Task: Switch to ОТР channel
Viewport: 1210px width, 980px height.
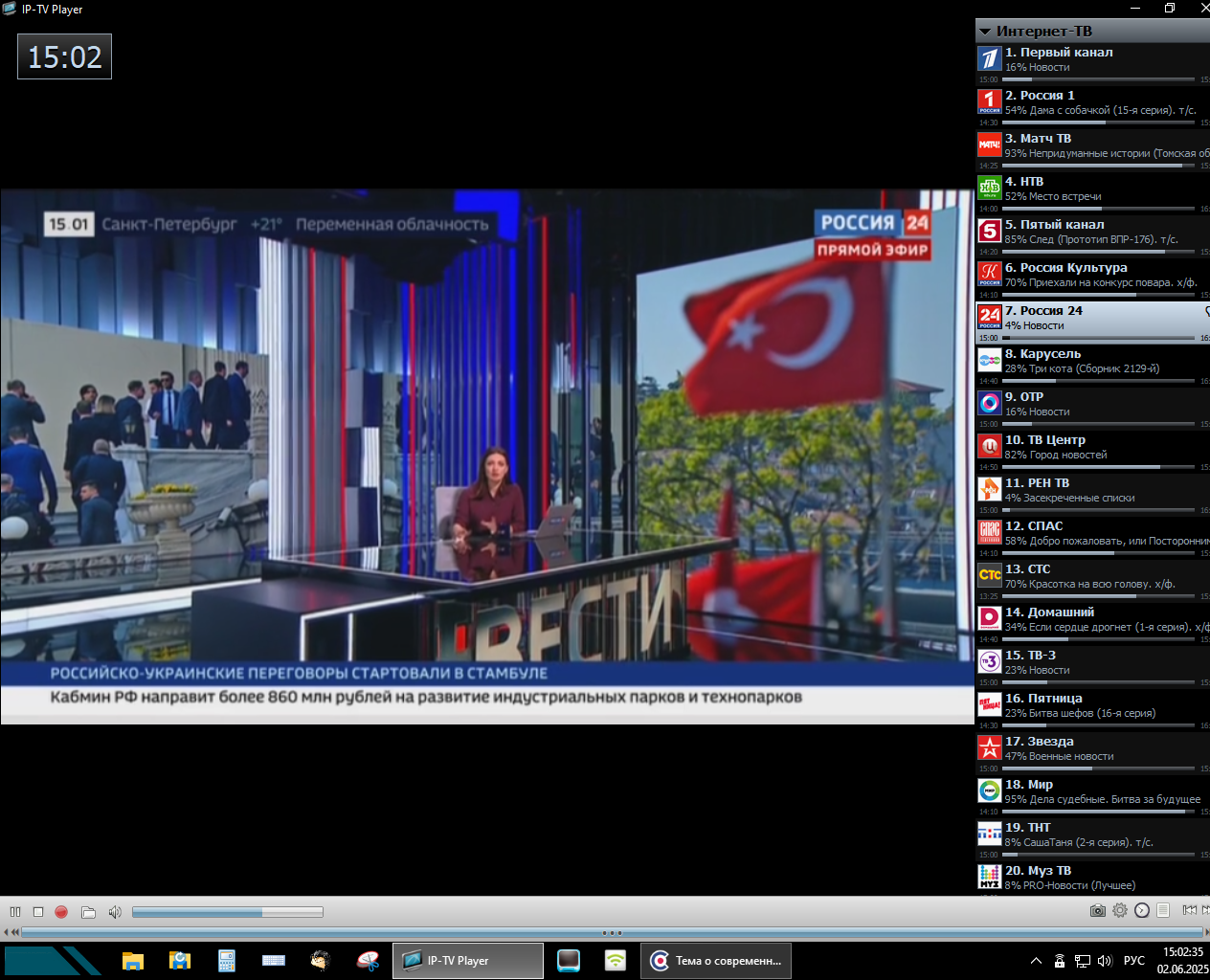Action: 1092,408
